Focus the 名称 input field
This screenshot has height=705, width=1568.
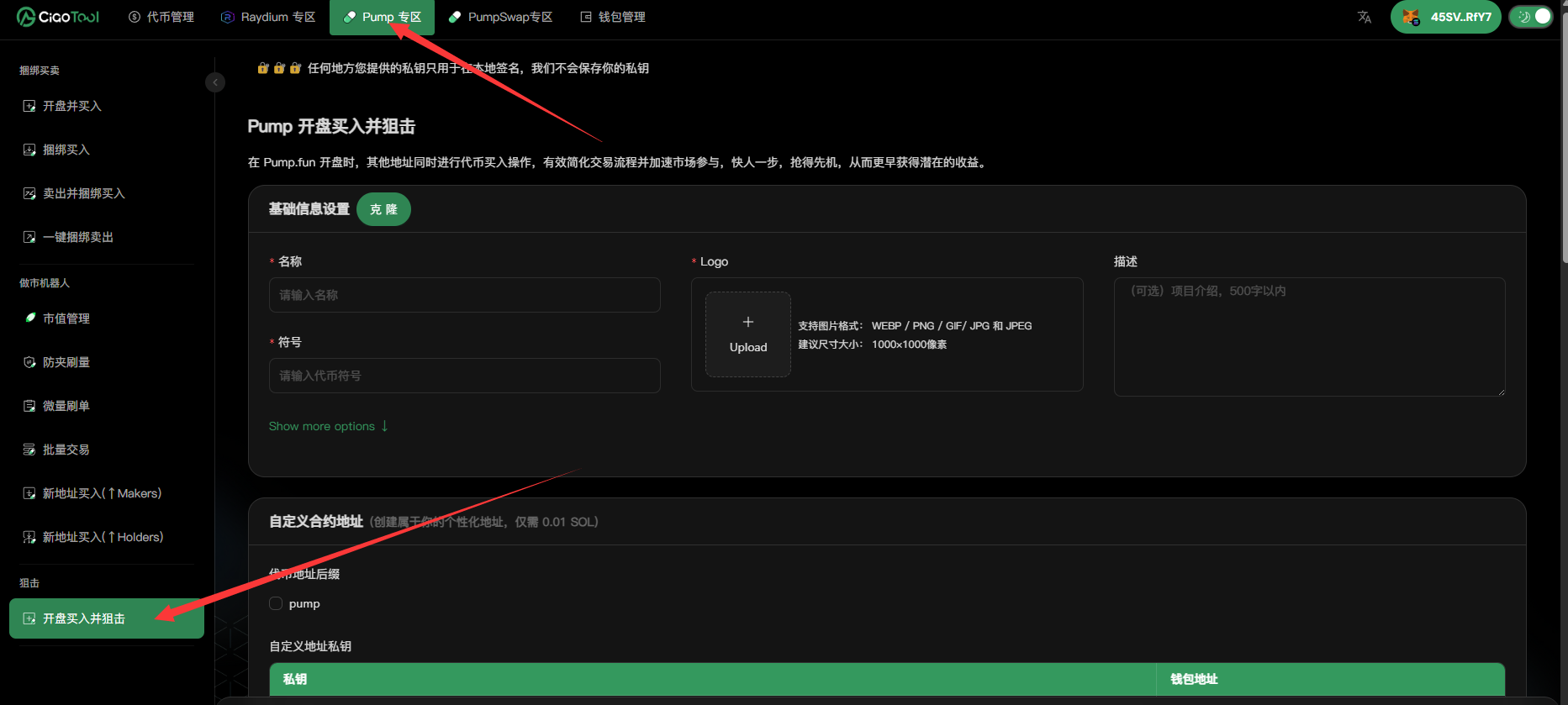465,295
